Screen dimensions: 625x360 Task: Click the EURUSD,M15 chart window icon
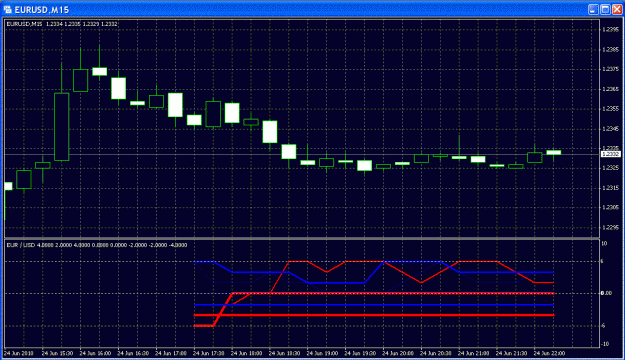click(7, 9)
